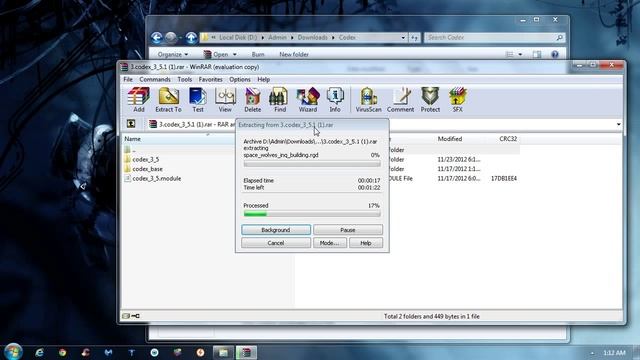Switch to WinRAR taskbar button
This screenshot has height=360, width=640.
246,352
